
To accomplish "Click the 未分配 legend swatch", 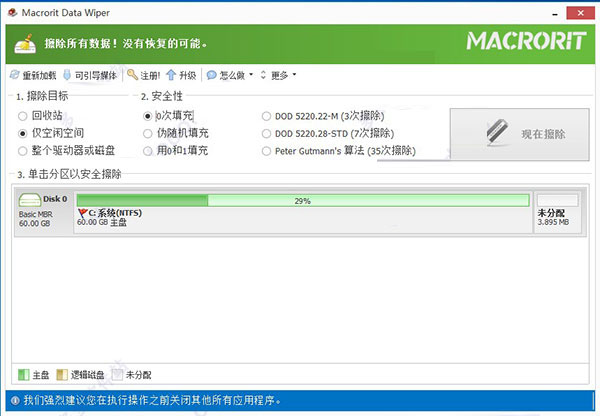I will point(117,375).
